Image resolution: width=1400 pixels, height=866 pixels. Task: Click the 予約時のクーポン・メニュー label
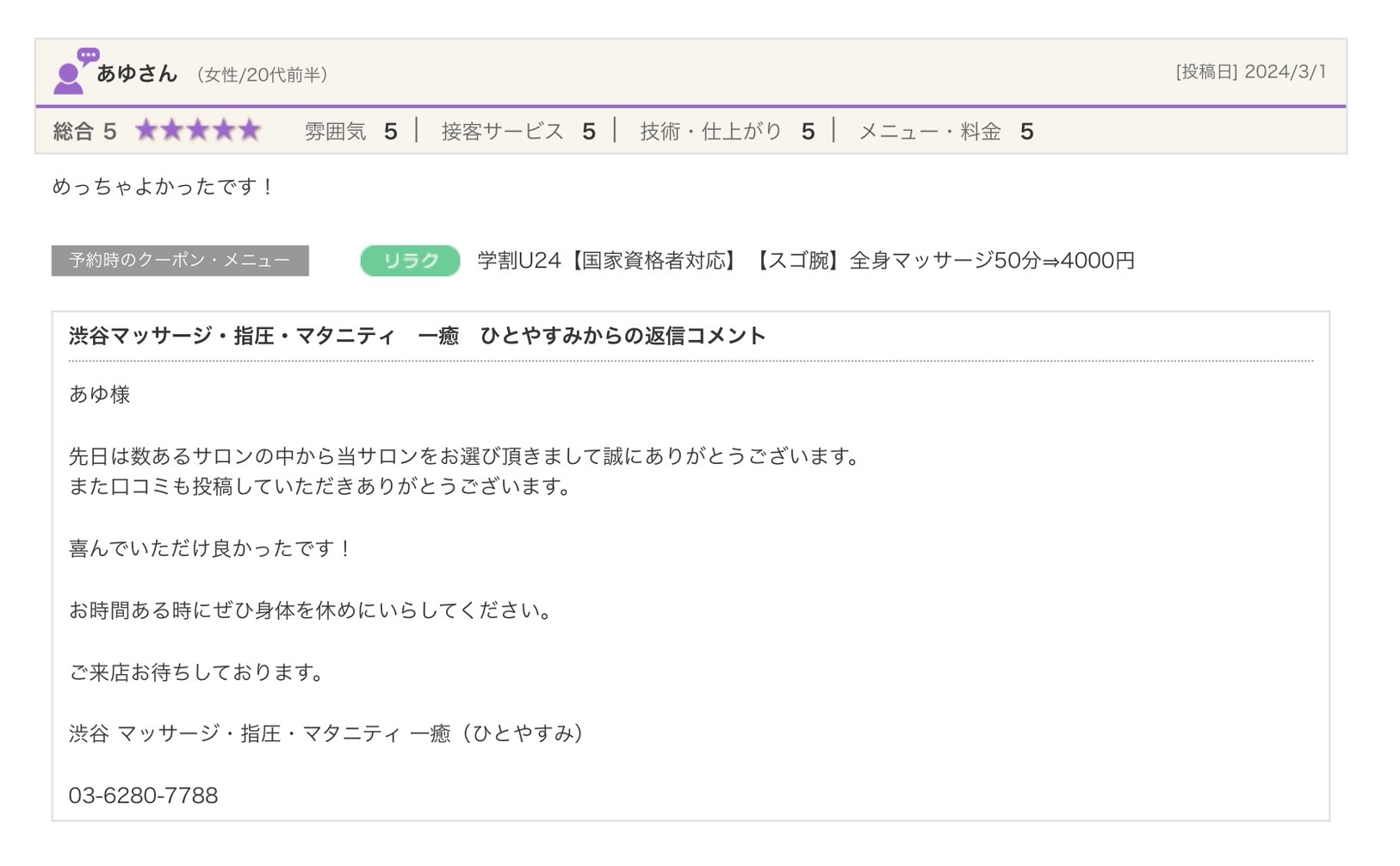180,260
